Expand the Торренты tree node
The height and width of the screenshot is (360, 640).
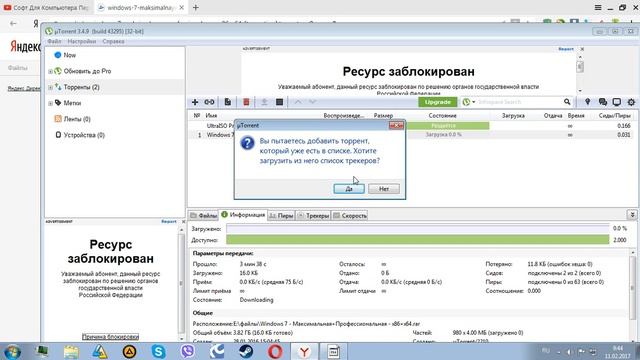tap(50, 87)
